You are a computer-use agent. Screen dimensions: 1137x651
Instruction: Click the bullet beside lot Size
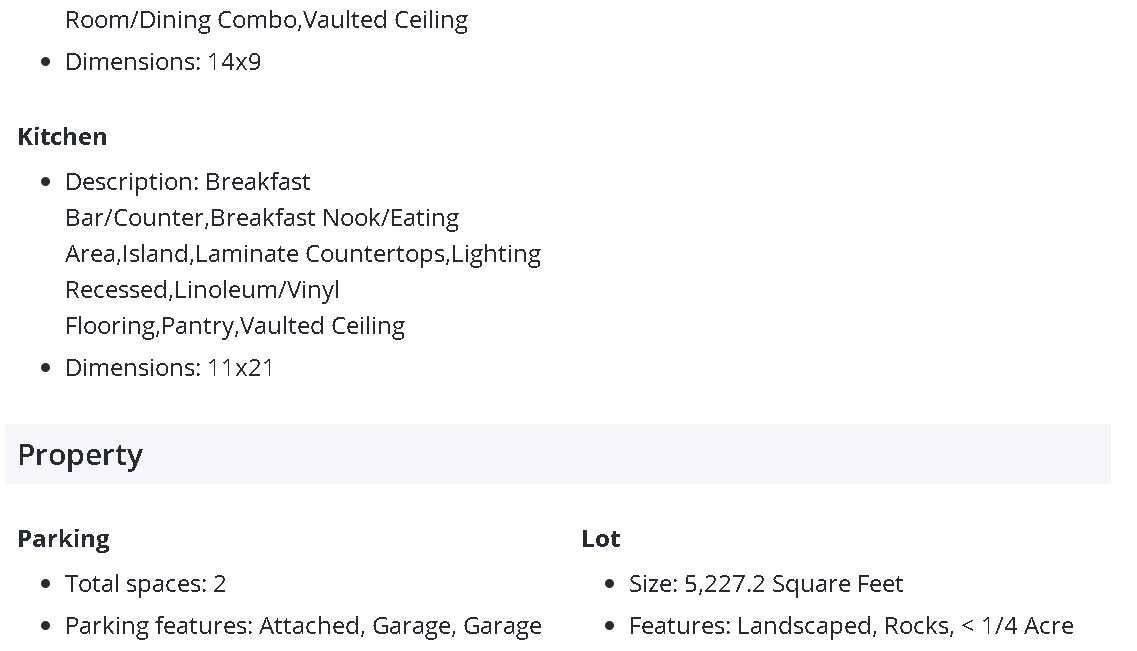pyautogui.click(x=610, y=584)
